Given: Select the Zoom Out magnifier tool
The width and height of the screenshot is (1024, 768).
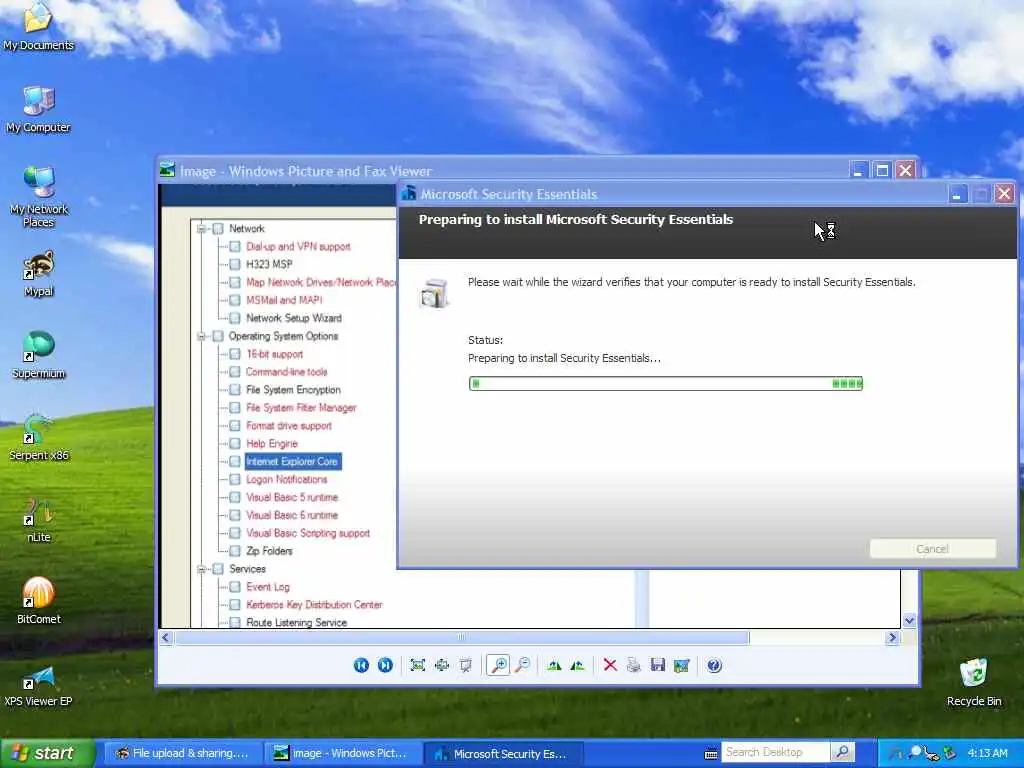Looking at the screenshot, I should click(x=522, y=665).
